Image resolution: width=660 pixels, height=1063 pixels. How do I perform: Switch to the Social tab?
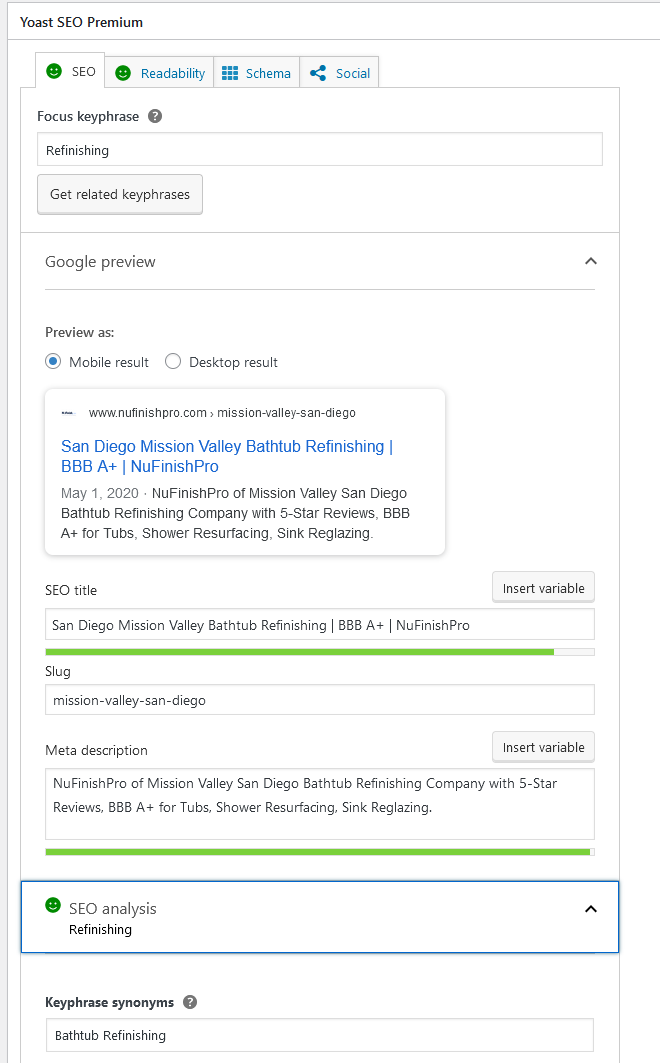[339, 73]
